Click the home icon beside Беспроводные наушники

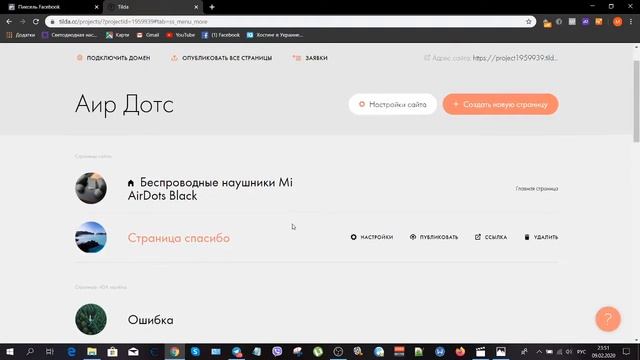coord(131,183)
